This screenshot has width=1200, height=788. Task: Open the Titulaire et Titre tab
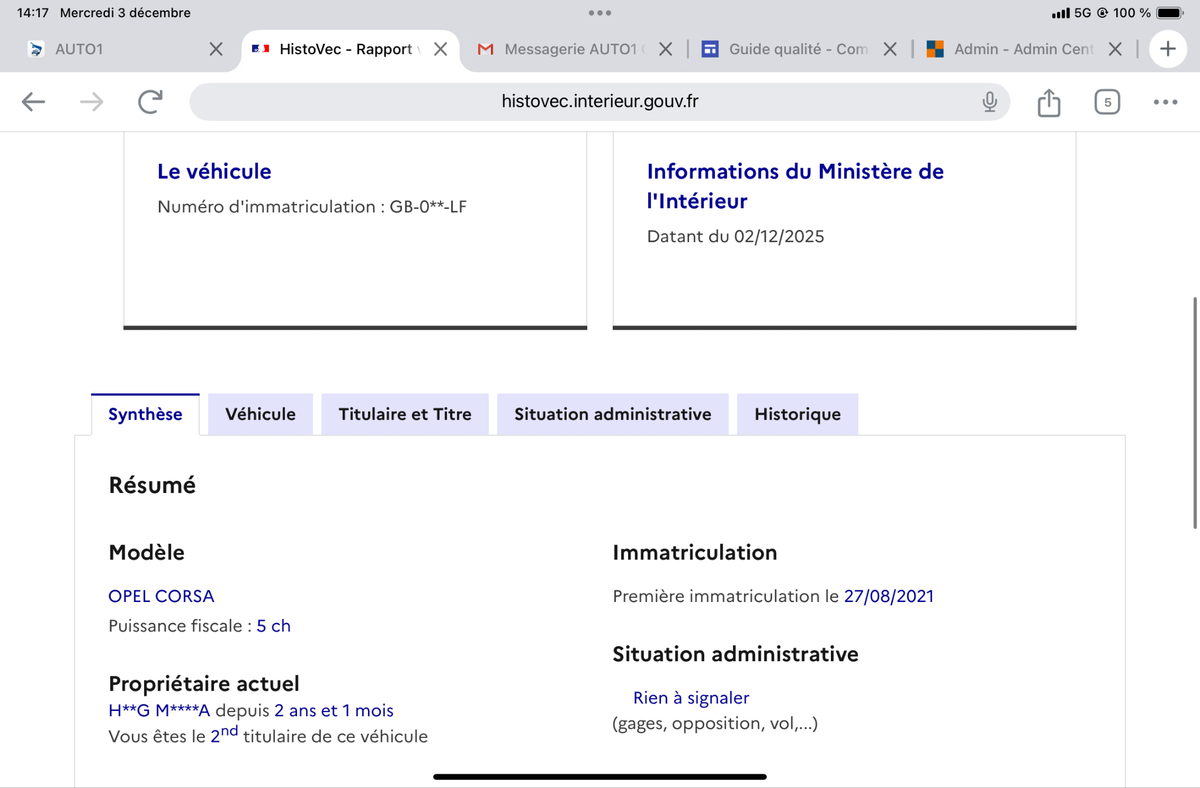tap(405, 414)
